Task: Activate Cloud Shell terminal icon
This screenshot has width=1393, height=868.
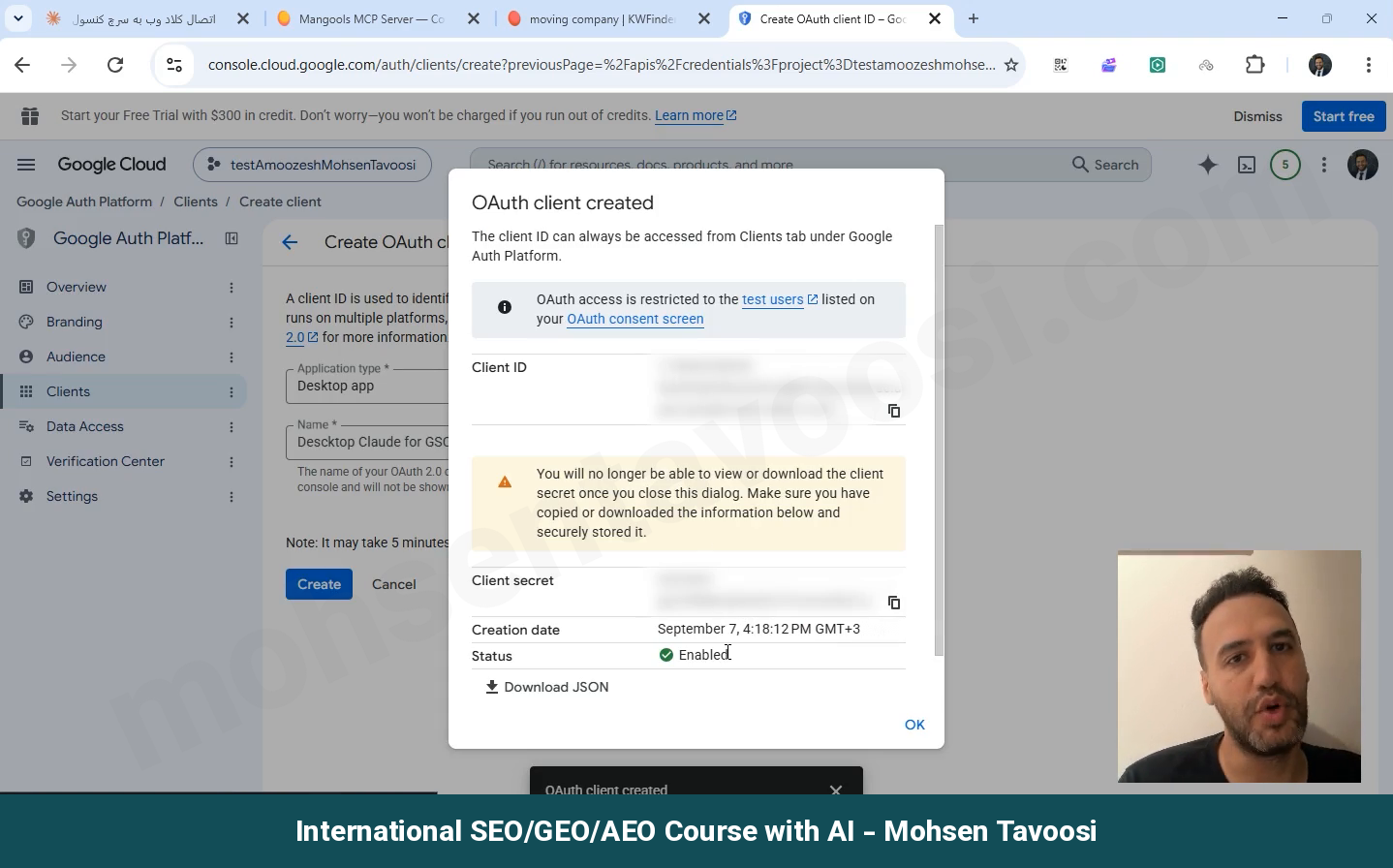Action: [x=1247, y=165]
